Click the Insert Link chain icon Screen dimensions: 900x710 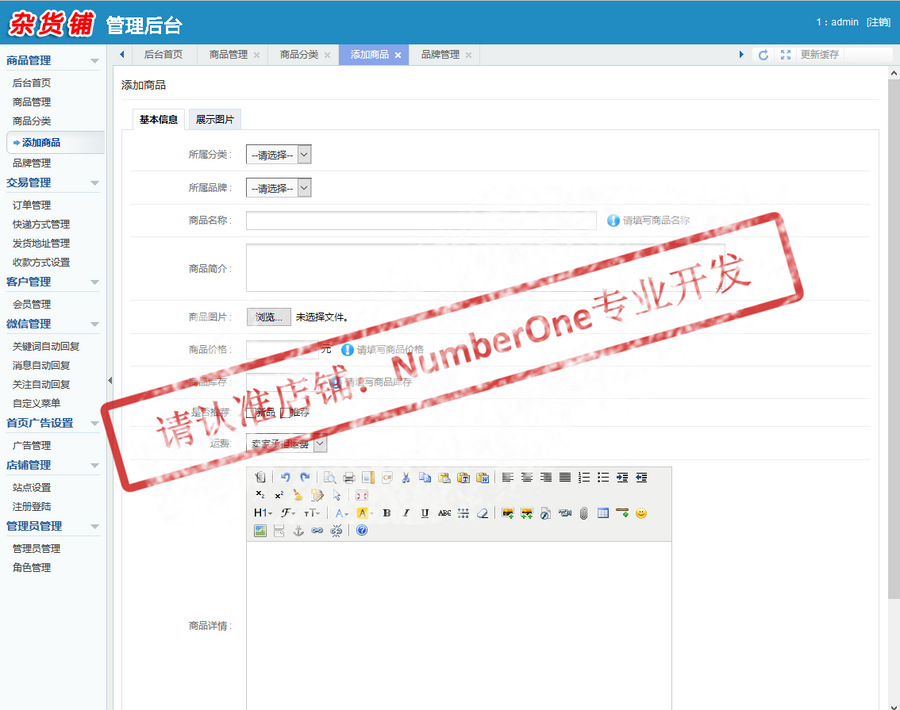click(x=314, y=530)
